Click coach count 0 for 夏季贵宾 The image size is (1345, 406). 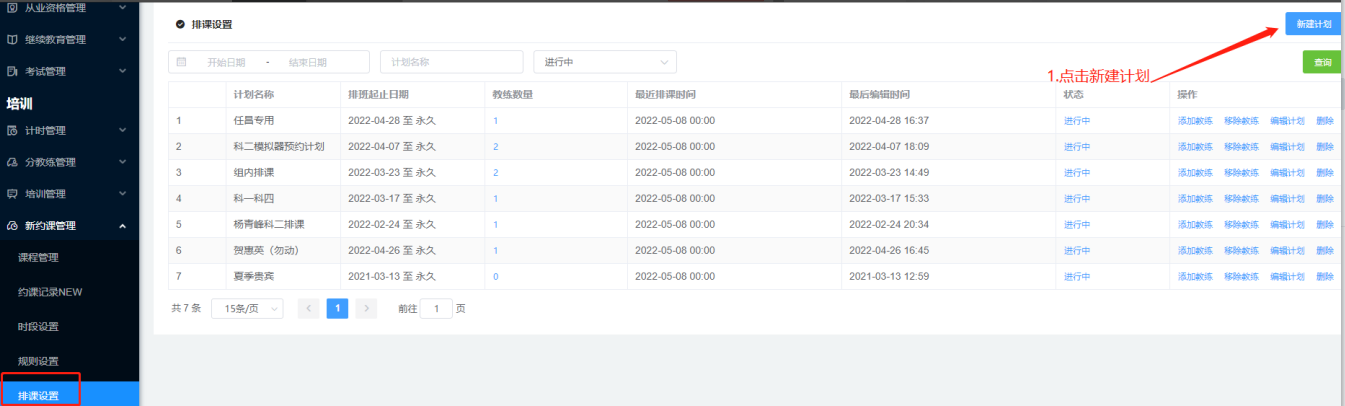[x=495, y=277]
